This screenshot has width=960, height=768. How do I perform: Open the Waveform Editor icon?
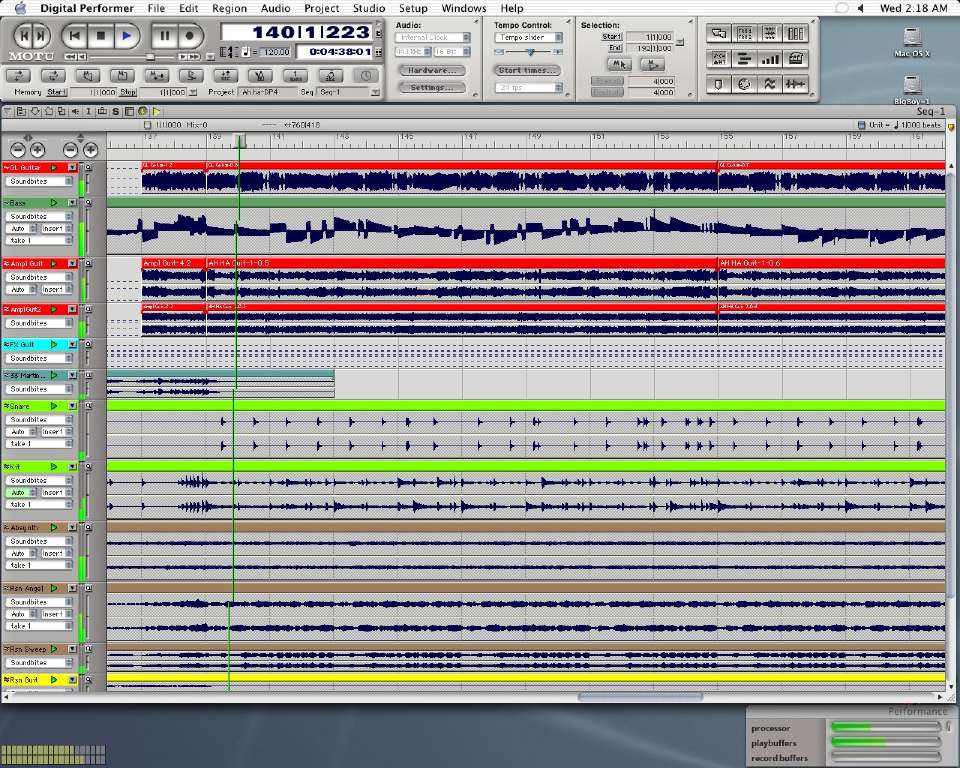(795, 84)
